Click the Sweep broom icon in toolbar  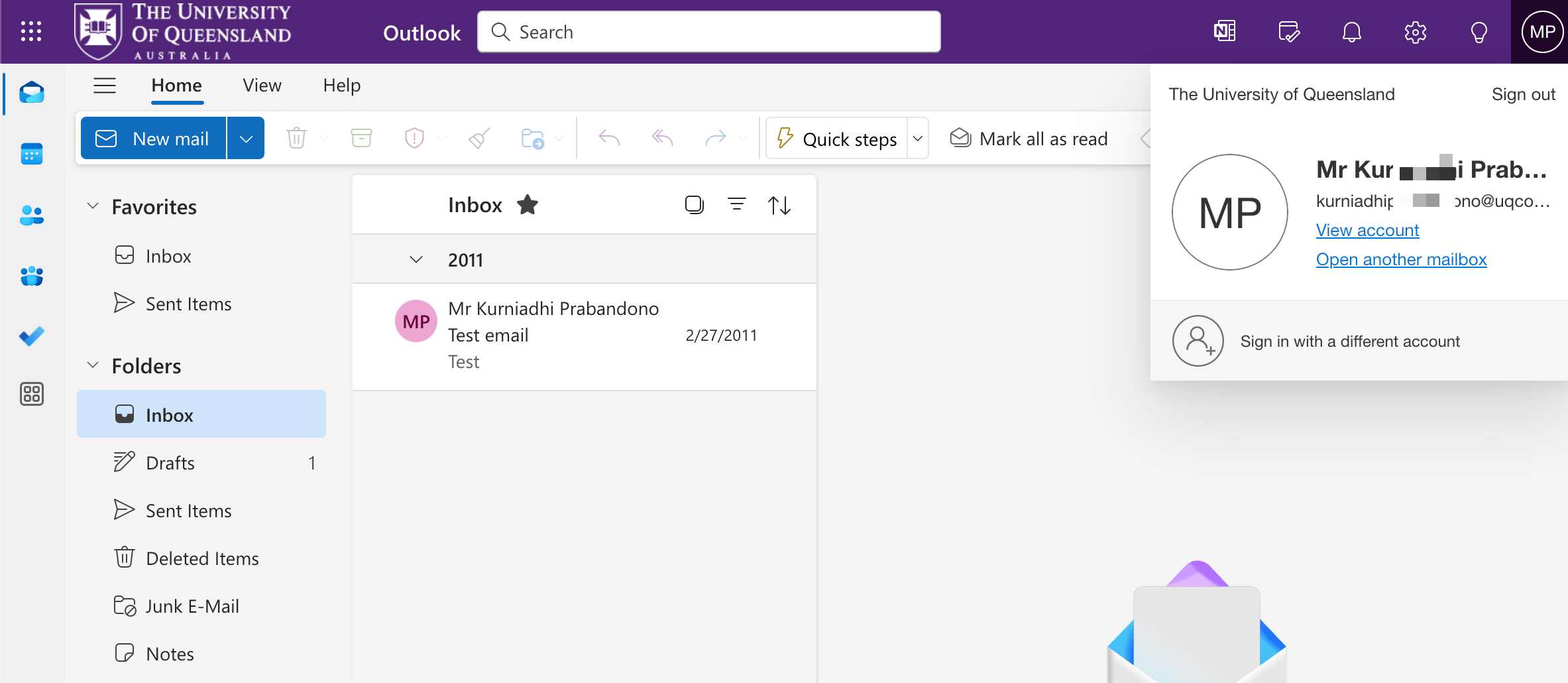479,138
